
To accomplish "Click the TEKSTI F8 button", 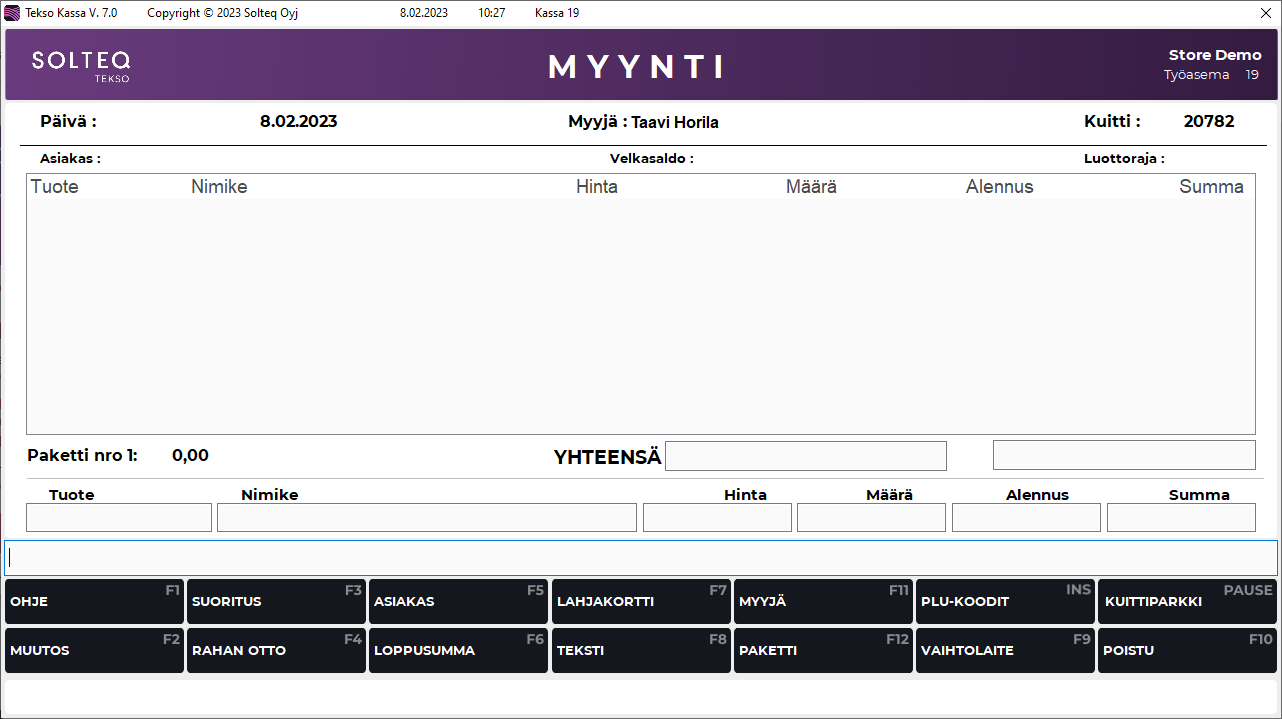I will coord(641,651).
